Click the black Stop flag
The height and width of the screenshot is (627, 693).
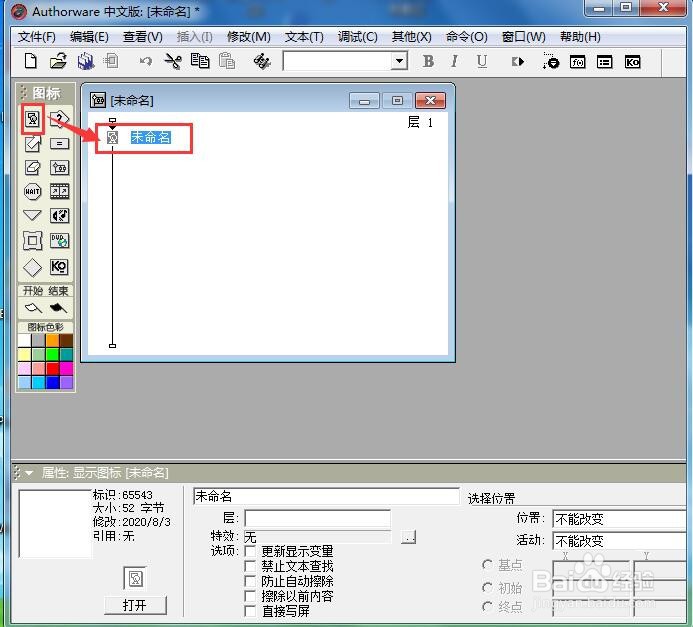(x=58, y=308)
